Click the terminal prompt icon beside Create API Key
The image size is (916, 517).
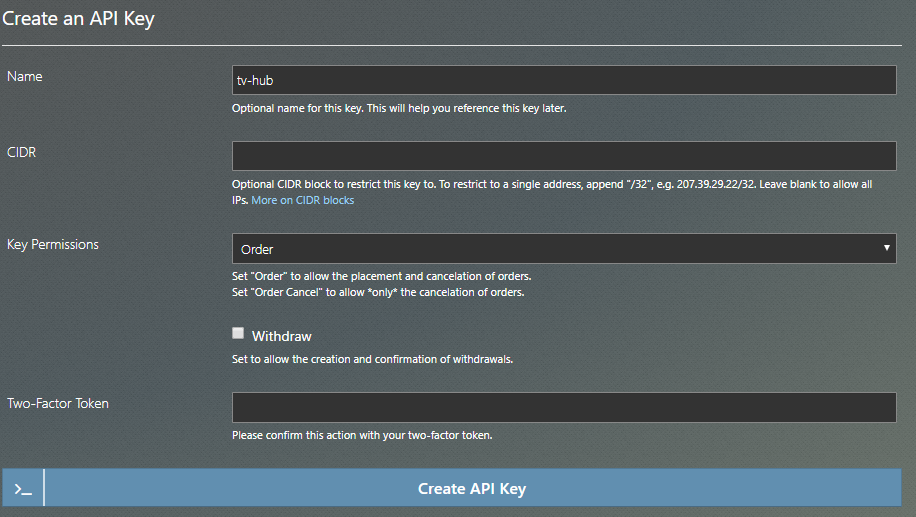23,489
